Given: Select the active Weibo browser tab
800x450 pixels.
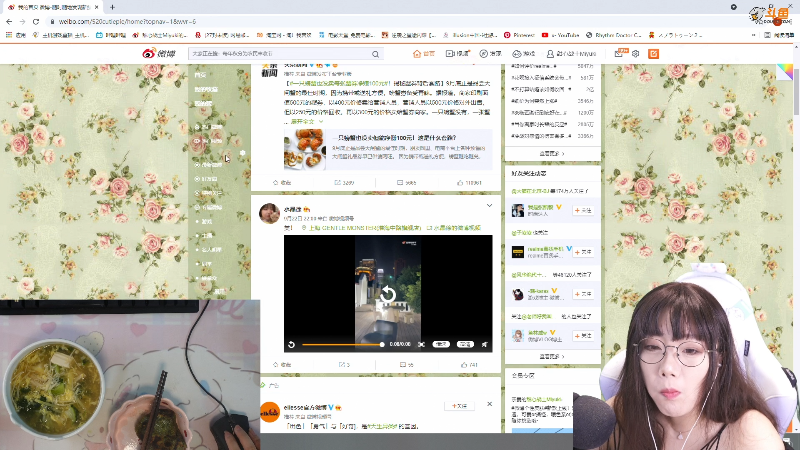Looking at the screenshot, I should (x=53, y=7).
